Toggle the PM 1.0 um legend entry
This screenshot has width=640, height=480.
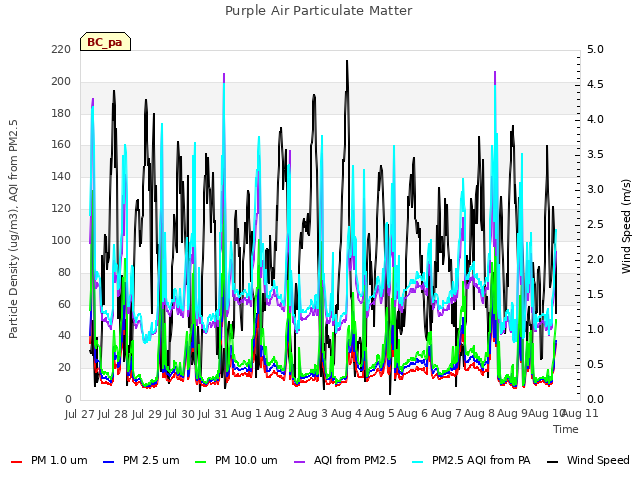(49, 460)
